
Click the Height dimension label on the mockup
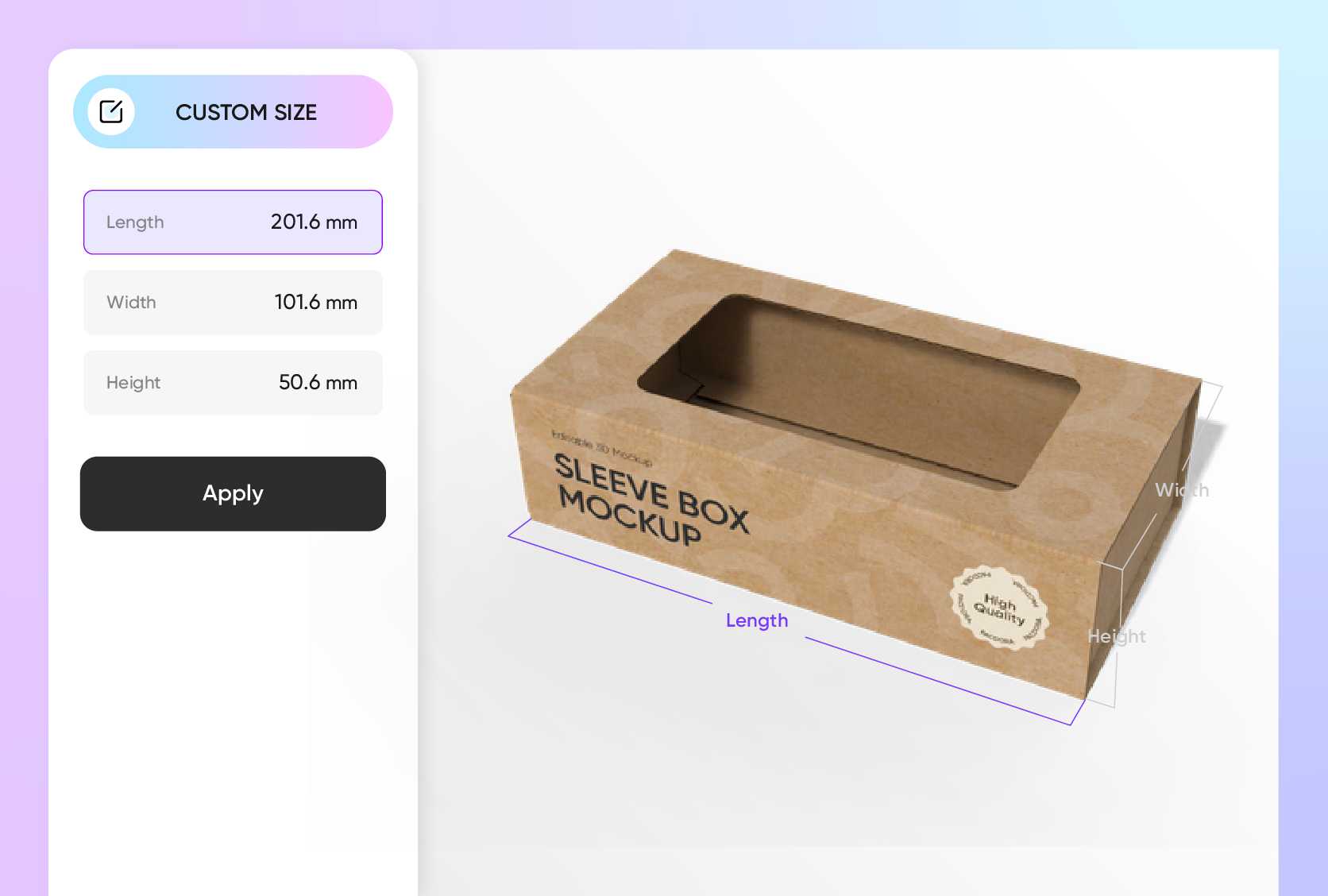coord(1117,636)
